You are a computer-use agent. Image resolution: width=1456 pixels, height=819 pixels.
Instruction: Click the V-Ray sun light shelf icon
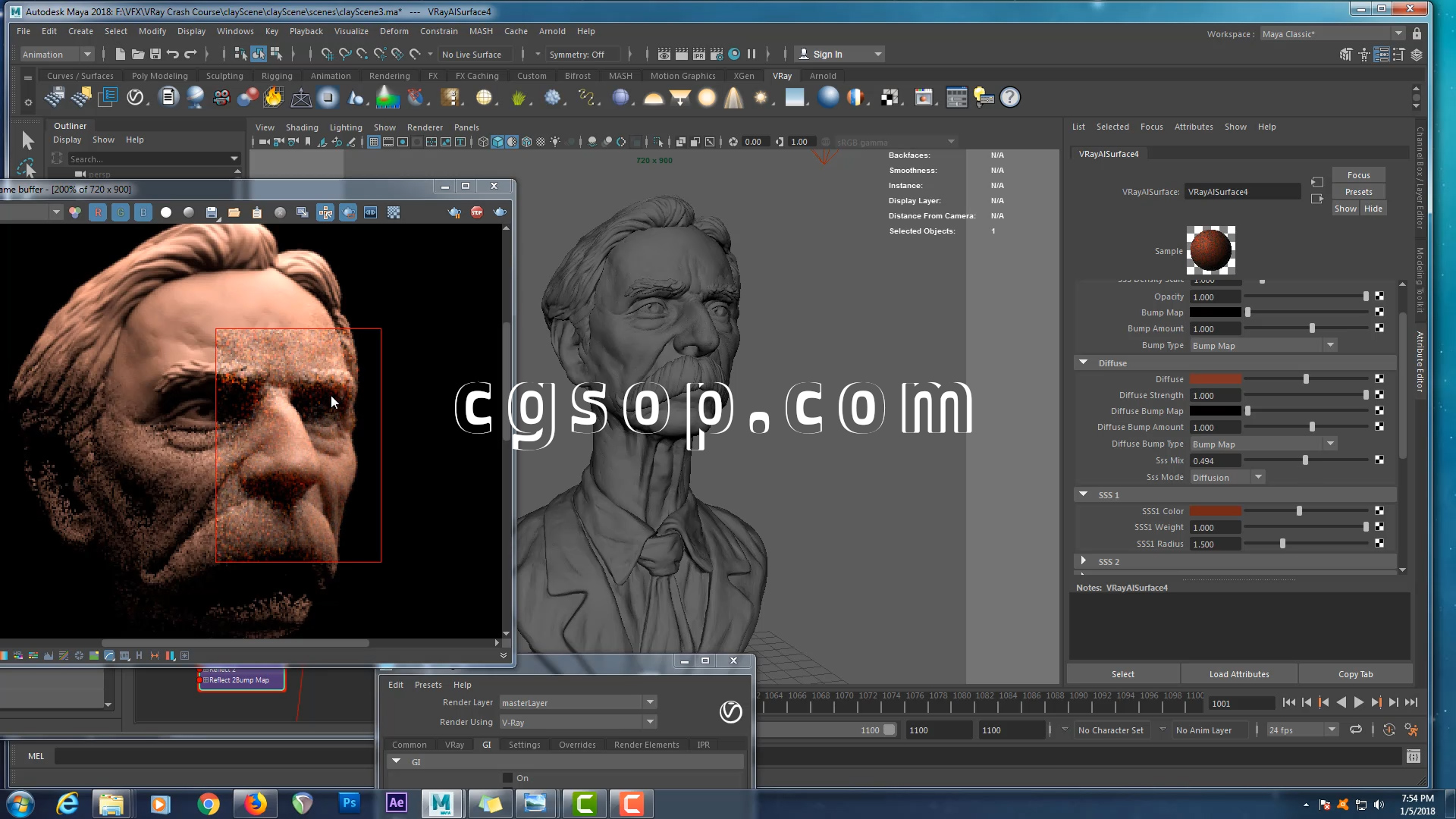click(x=761, y=98)
